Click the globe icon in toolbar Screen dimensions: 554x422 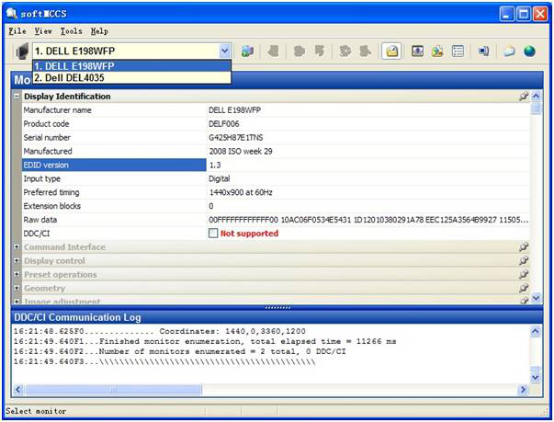point(529,52)
